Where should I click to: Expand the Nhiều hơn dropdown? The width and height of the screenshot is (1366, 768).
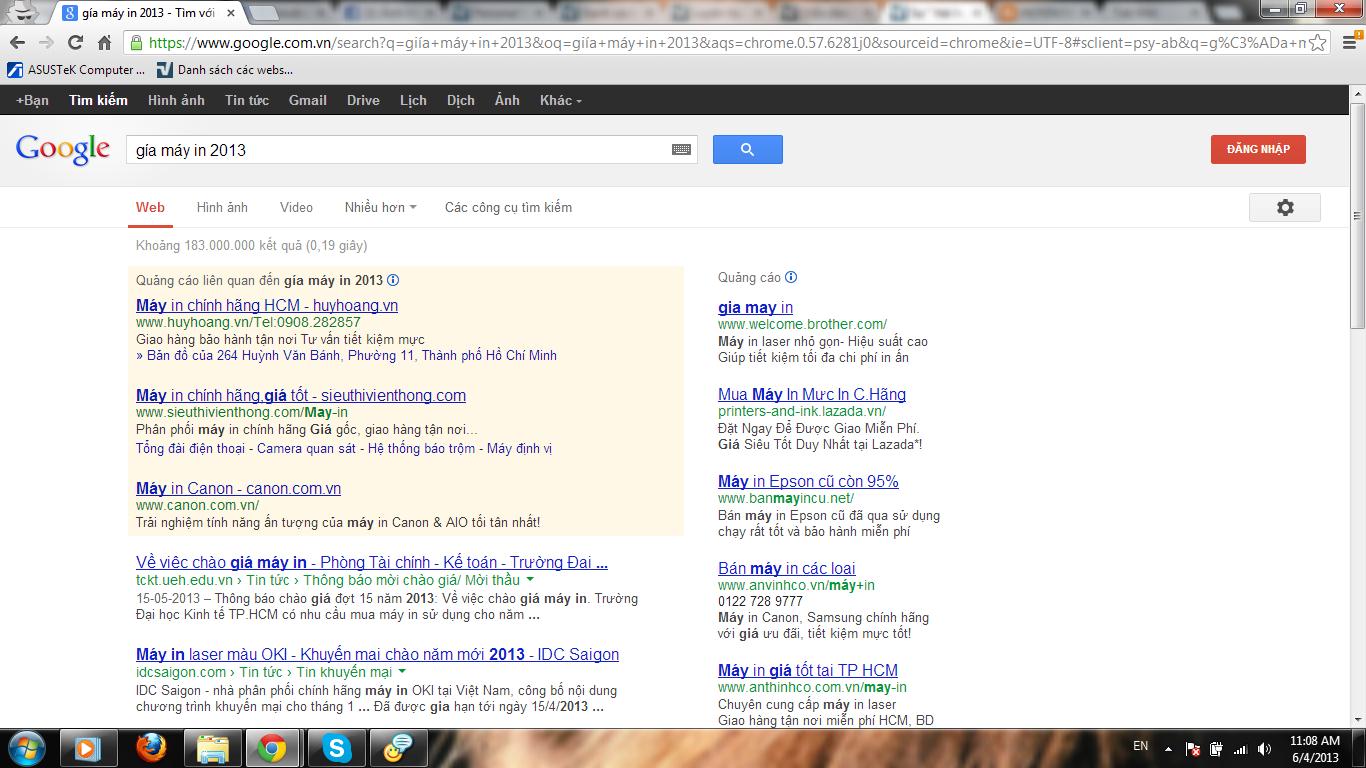tap(380, 207)
